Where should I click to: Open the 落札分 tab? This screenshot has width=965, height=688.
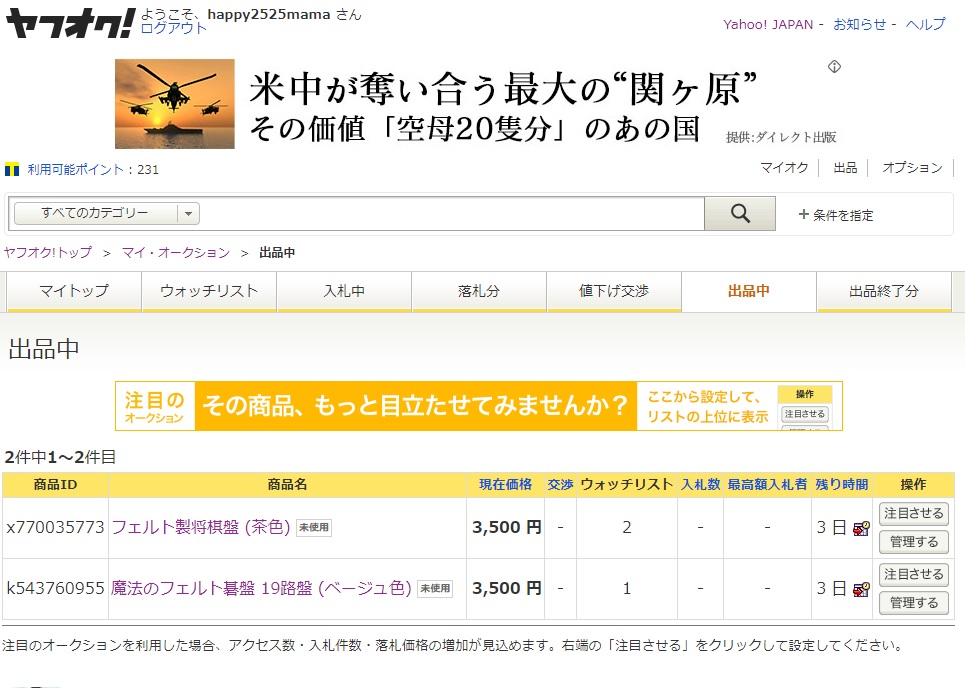pos(479,291)
